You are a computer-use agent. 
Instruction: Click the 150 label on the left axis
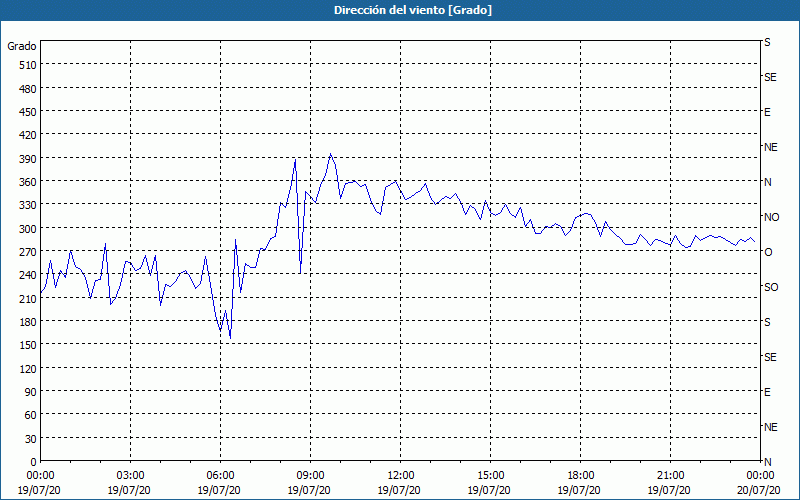tap(28, 345)
